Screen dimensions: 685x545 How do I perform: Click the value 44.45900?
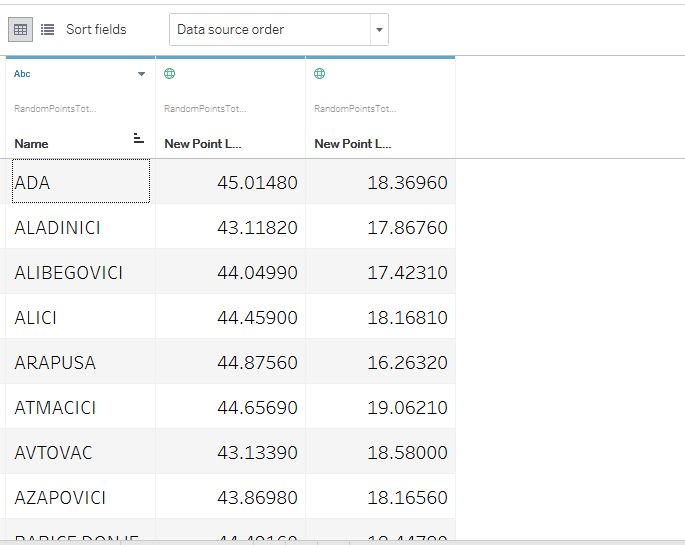point(257,317)
